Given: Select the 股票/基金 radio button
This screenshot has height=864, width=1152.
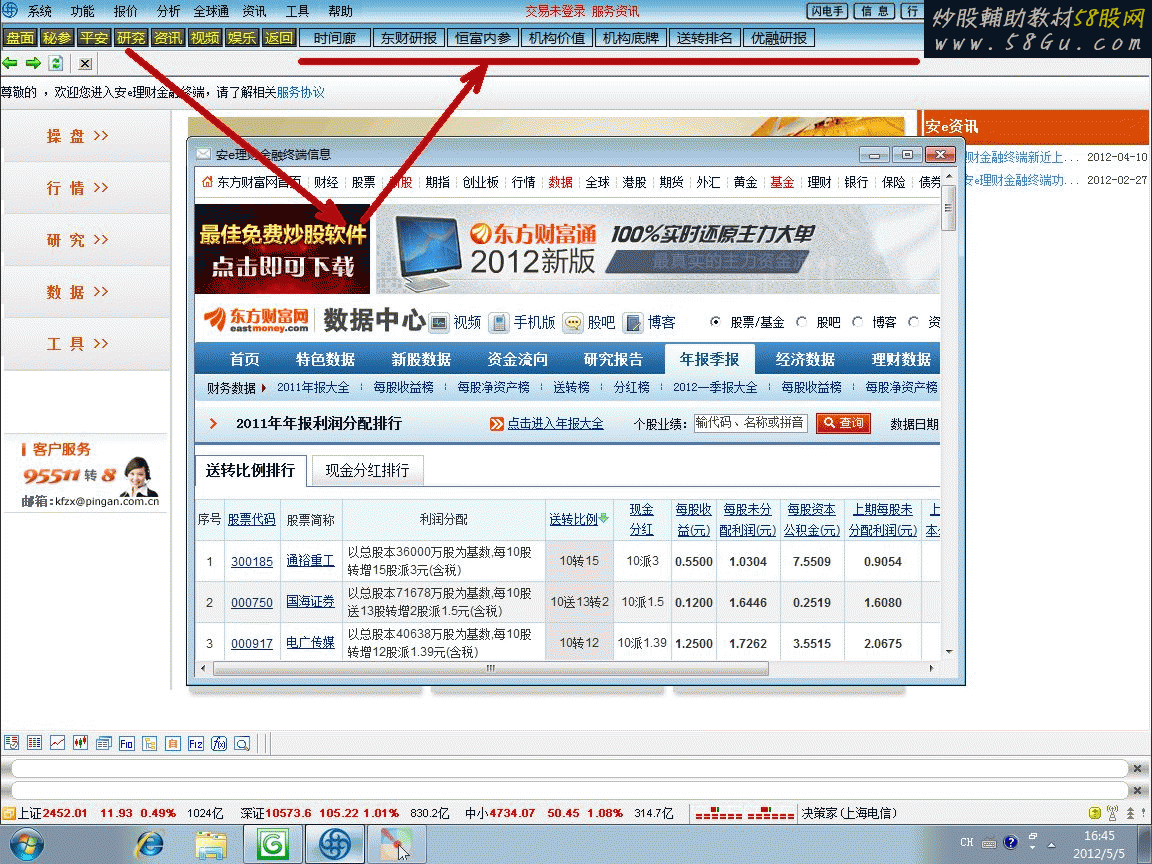Looking at the screenshot, I should (x=715, y=322).
